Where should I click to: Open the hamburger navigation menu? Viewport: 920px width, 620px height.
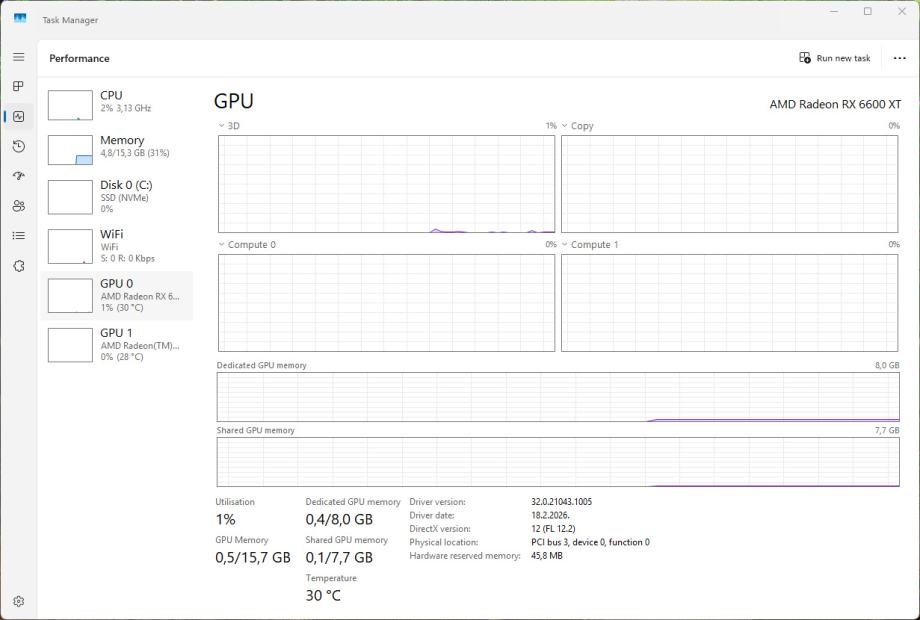click(x=18, y=57)
